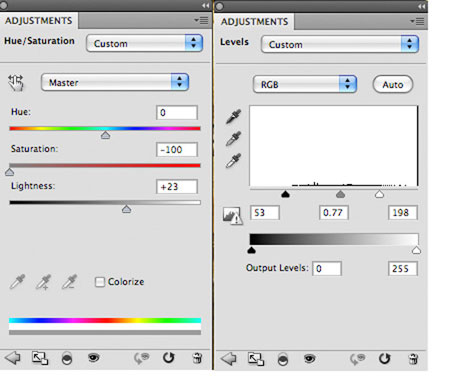Click the histogram warning recalculate icon
The height and width of the screenshot is (376, 450).
coord(232,215)
